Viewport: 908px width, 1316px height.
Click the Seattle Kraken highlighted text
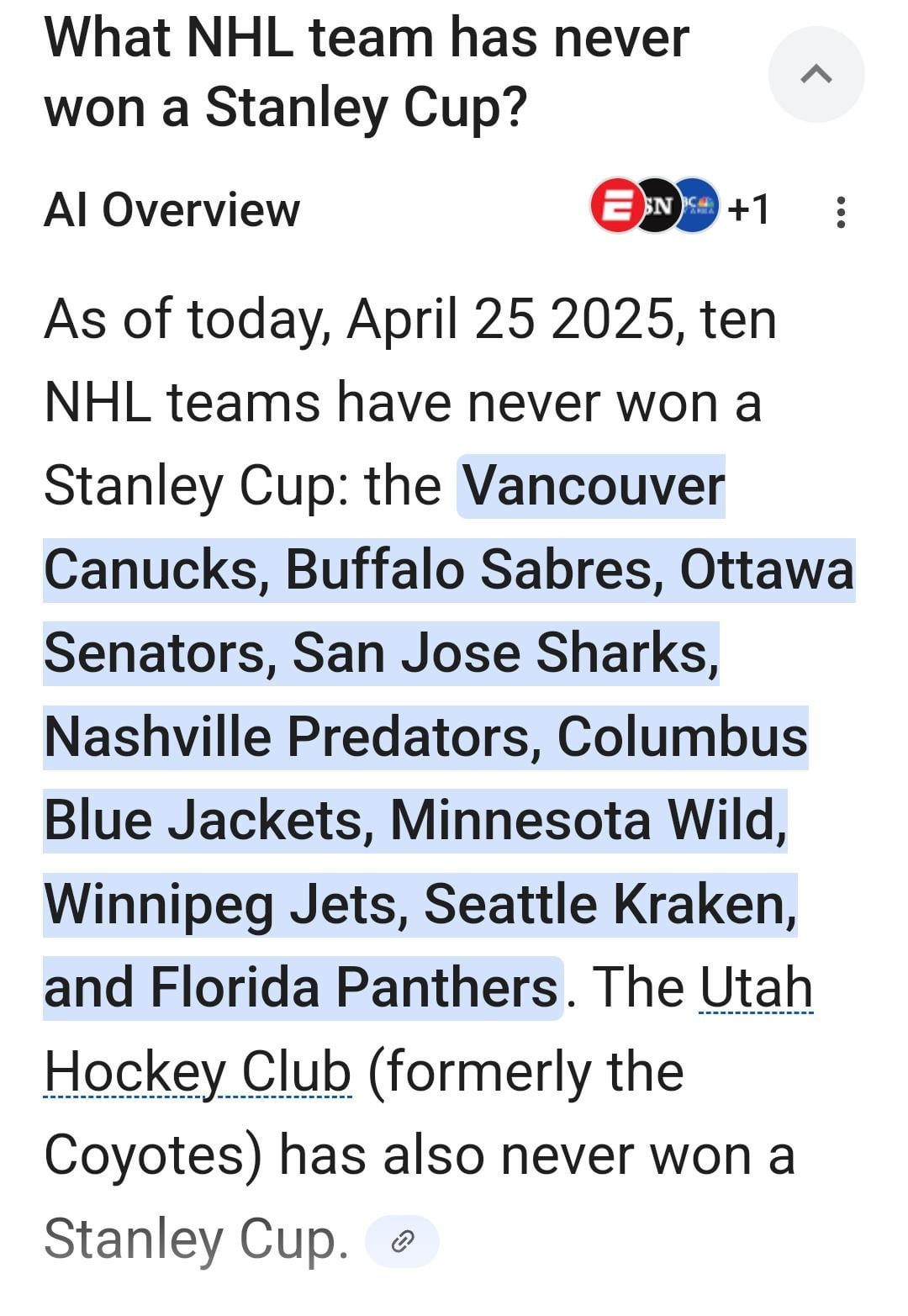[x=608, y=904]
